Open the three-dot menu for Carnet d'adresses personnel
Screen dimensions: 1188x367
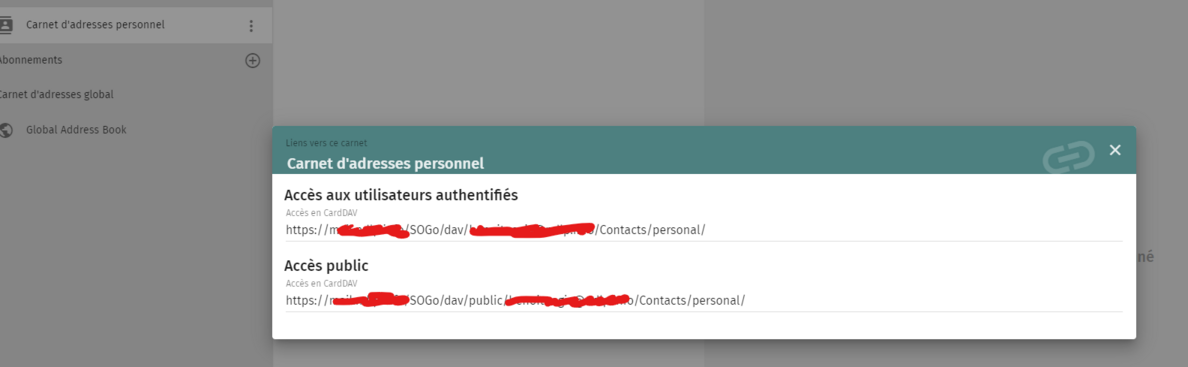[x=252, y=26]
